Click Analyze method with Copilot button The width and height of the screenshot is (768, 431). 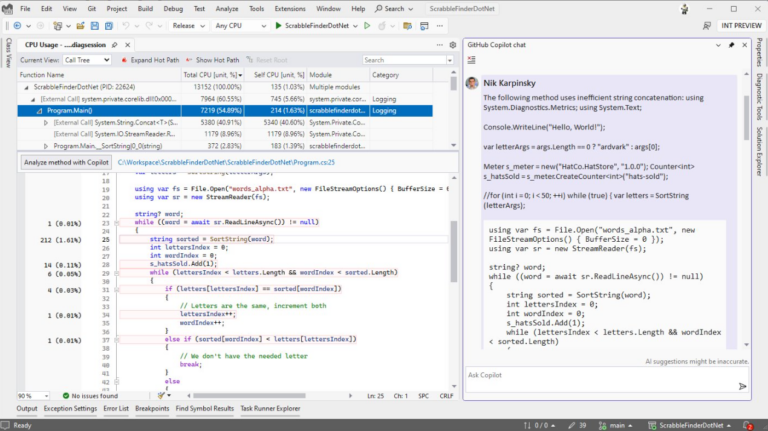coord(66,162)
